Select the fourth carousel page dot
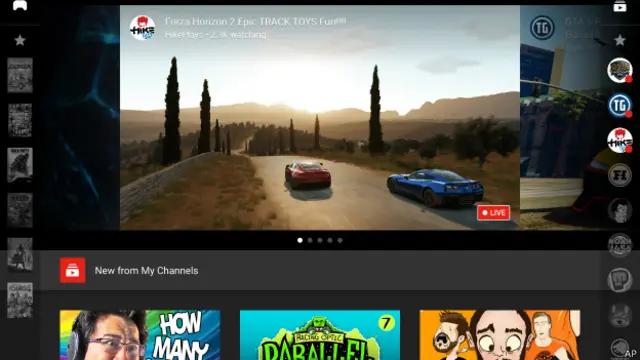This screenshot has width=640, height=360. [330, 240]
